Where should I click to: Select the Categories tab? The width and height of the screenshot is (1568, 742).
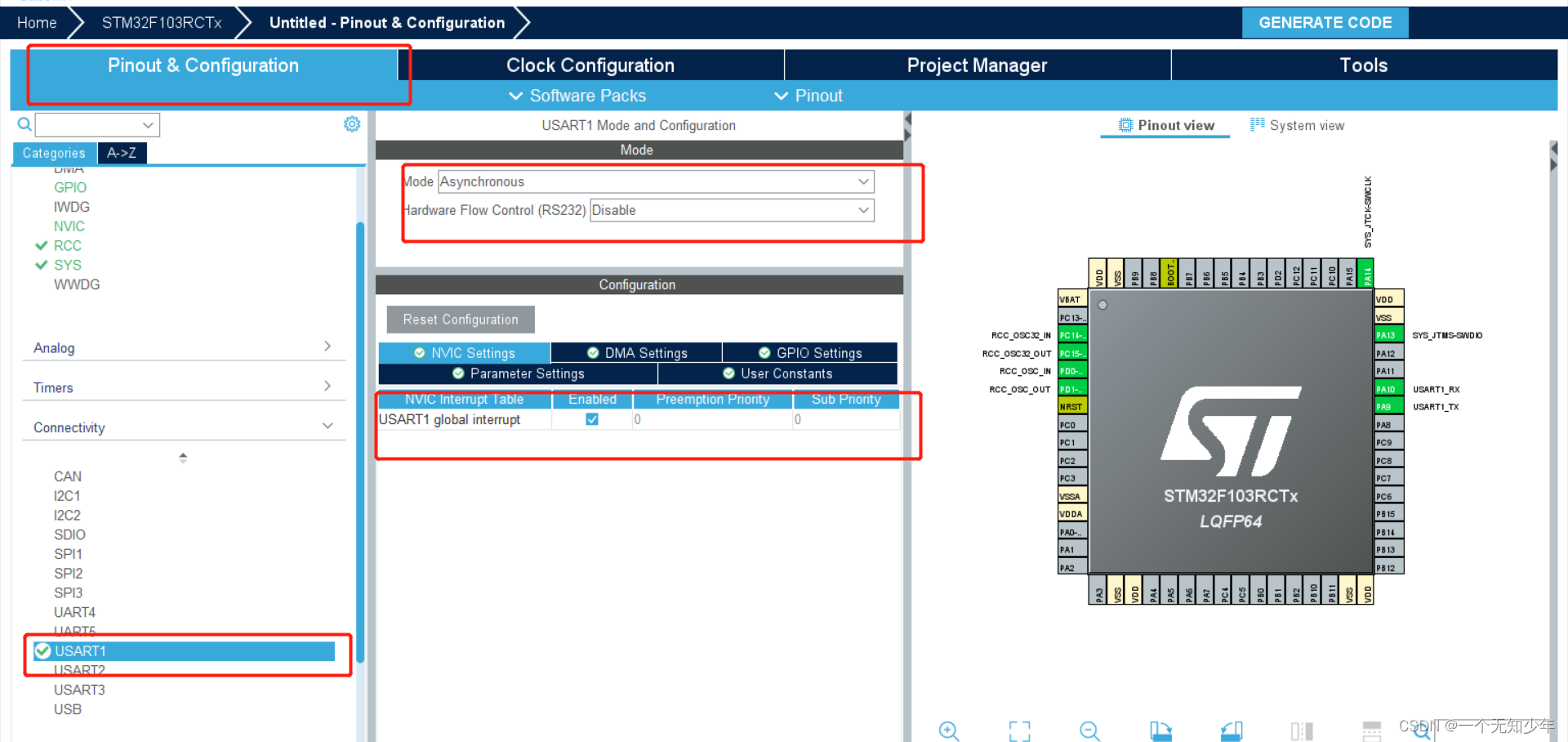(x=54, y=153)
